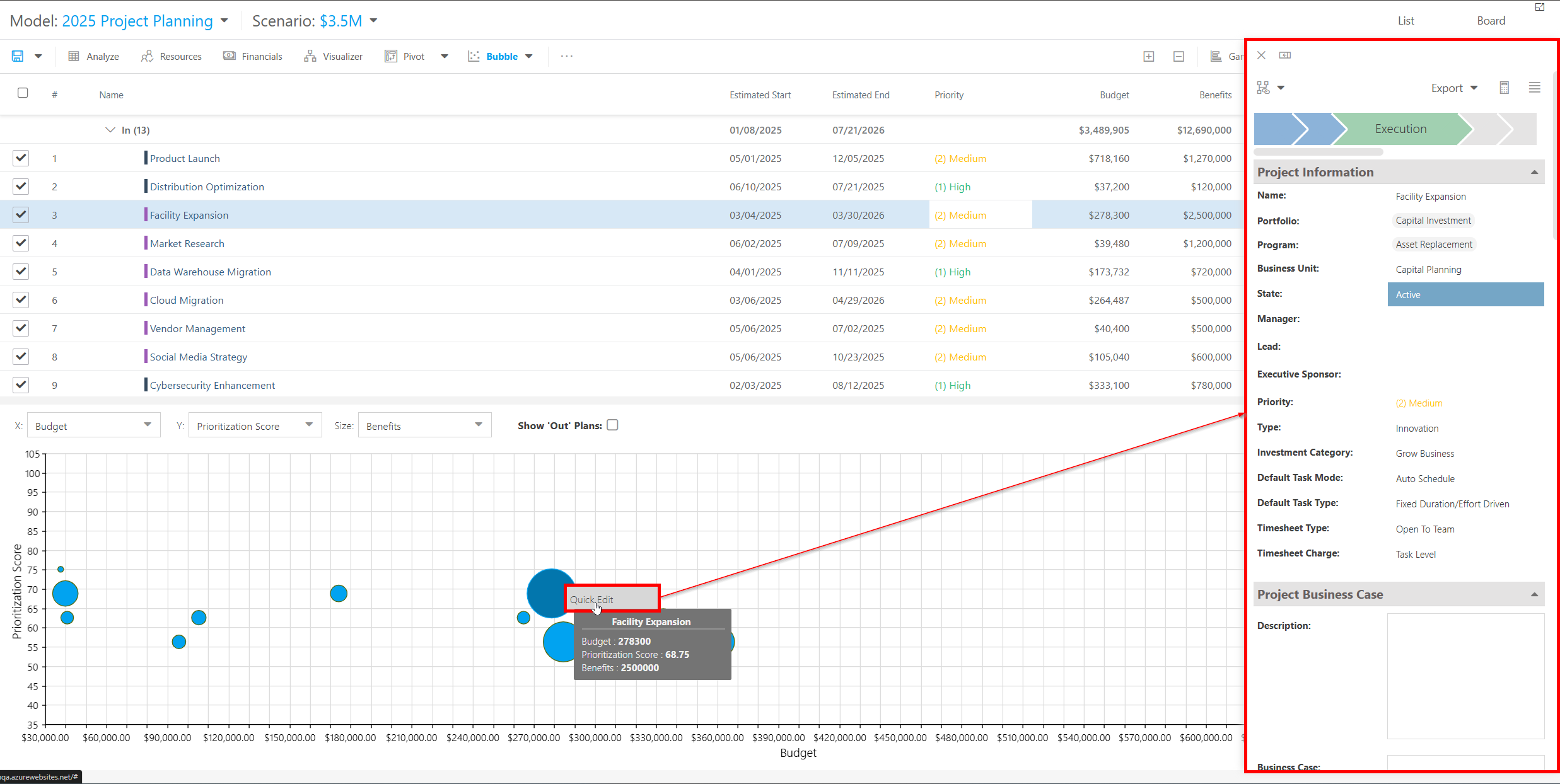Select the Resources icon
Viewport: 1560px width, 784px height.
click(147, 56)
